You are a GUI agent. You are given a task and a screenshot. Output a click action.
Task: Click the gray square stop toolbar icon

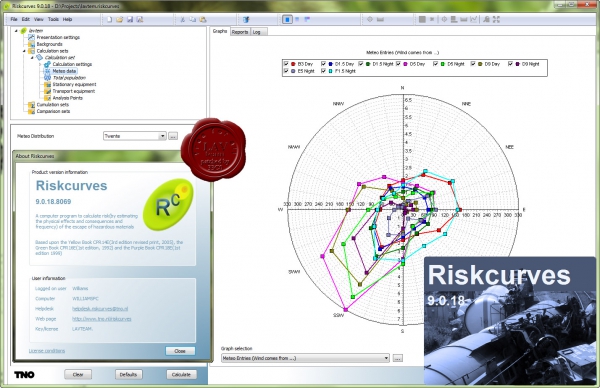[x=422, y=19]
